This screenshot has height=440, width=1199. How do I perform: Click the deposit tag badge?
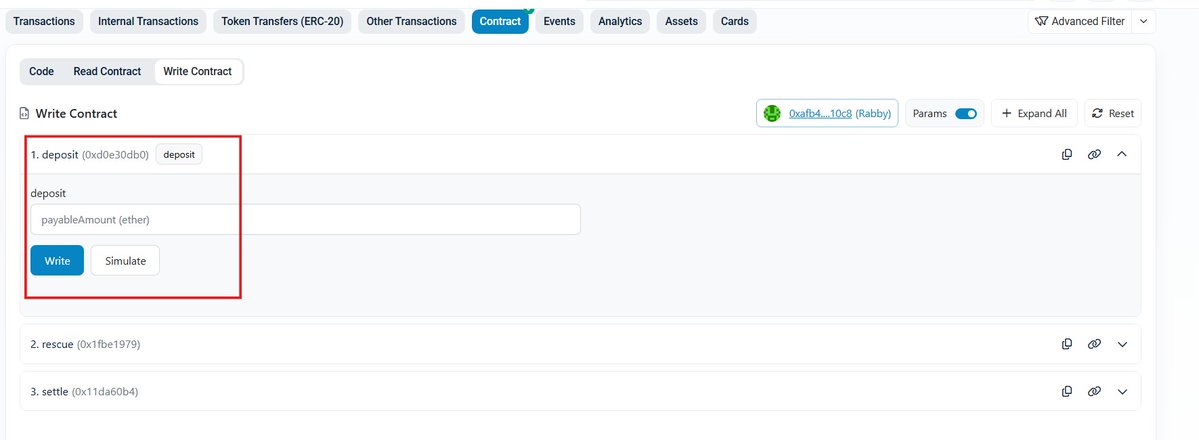click(x=179, y=155)
